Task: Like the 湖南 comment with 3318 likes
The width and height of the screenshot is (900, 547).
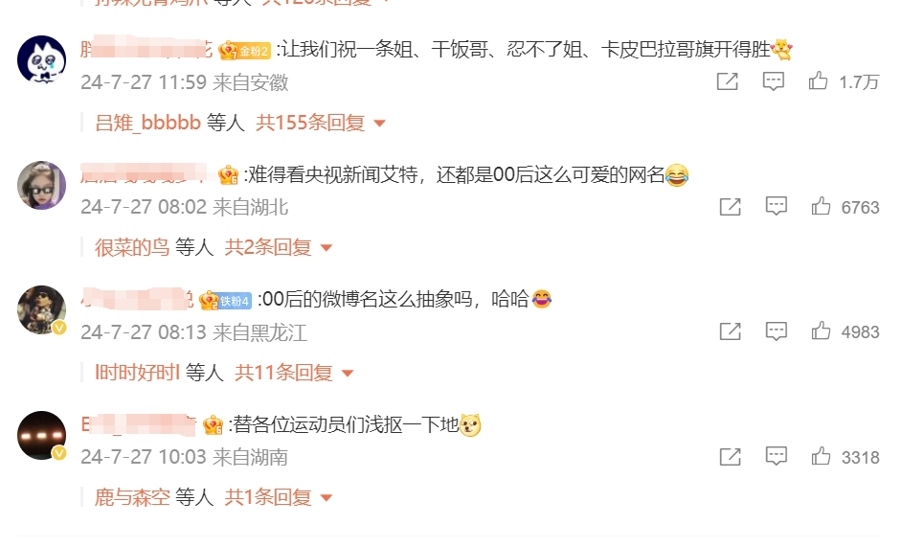Action: [821, 456]
